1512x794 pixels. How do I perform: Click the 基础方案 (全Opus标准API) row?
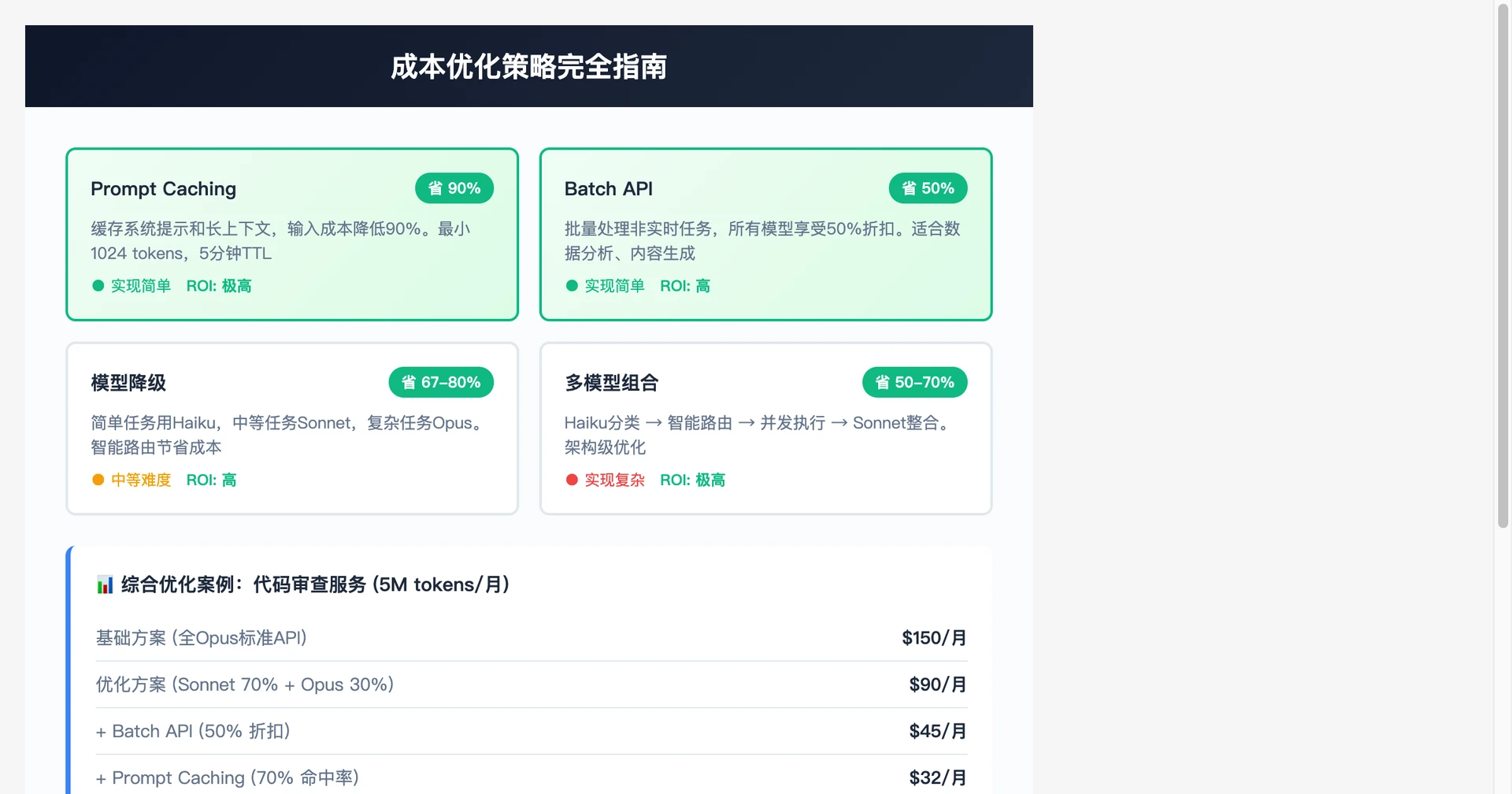pos(531,638)
